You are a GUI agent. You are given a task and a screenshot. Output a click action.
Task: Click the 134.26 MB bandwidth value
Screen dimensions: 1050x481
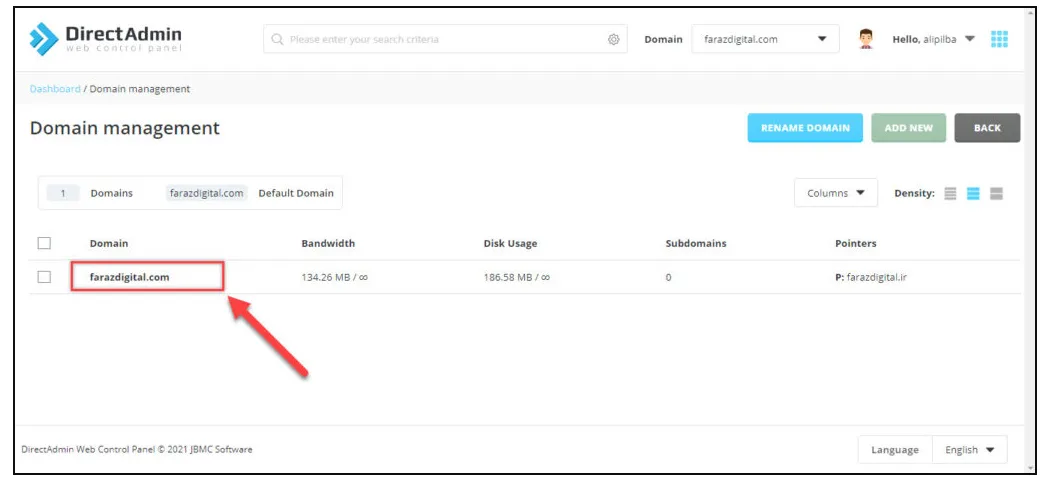tap(334, 277)
